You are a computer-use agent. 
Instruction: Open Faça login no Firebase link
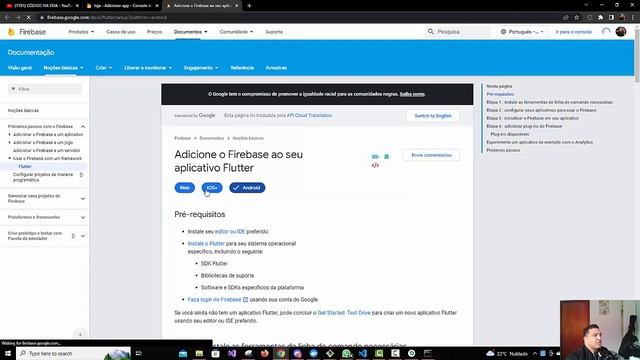pos(218,300)
